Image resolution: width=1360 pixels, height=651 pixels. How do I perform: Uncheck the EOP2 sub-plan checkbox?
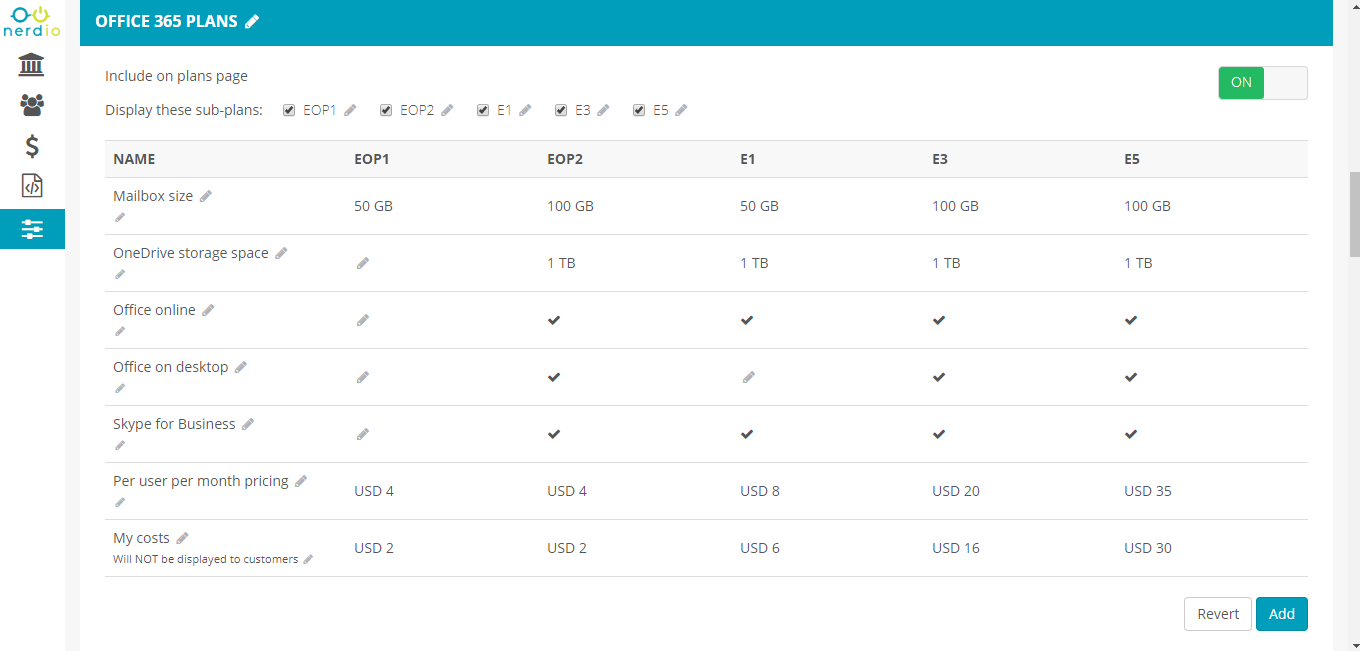[386, 110]
